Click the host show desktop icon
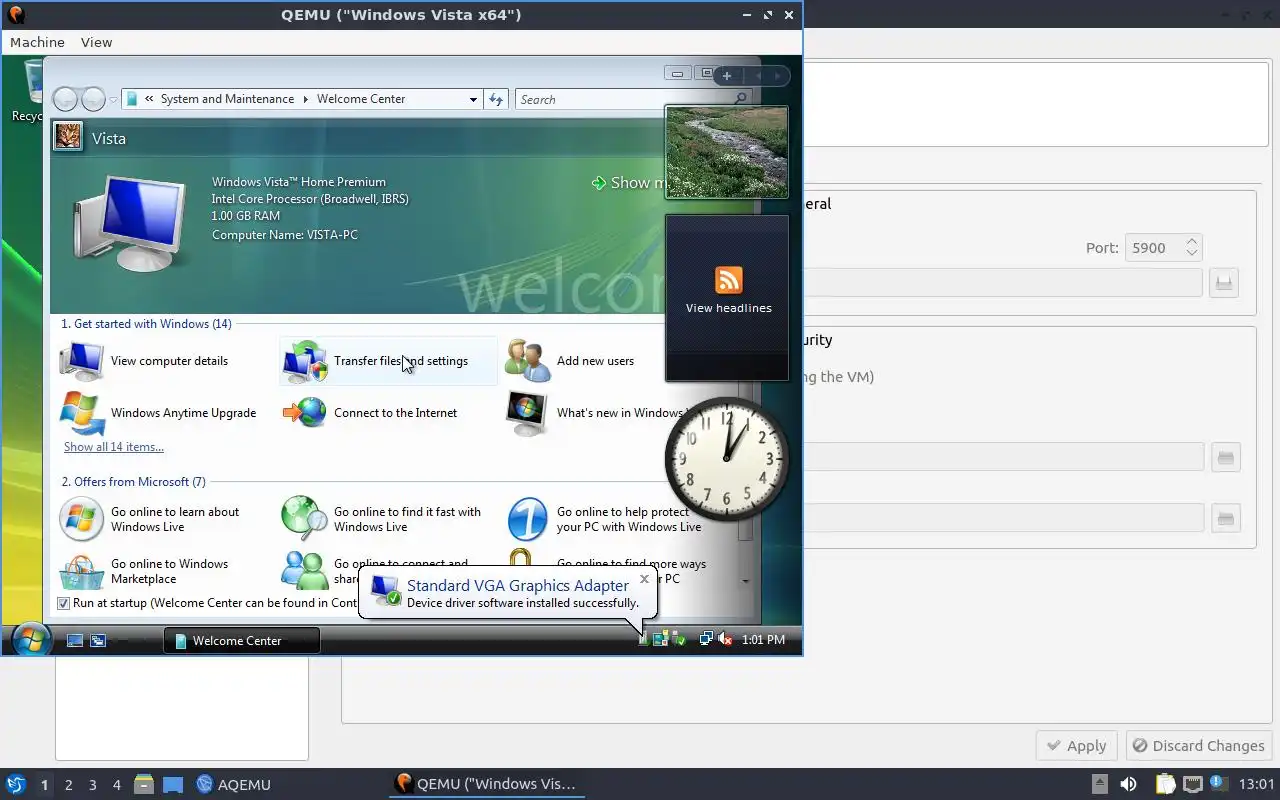Viewport: 1280px width, 800px height. 173,784
